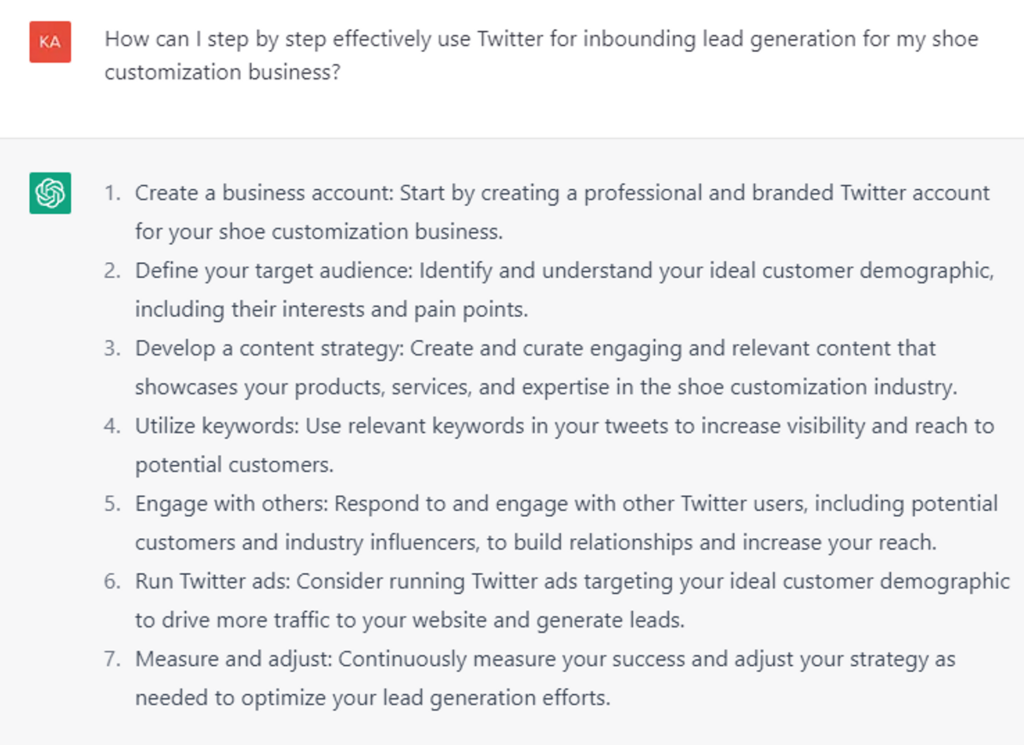This screenshot has width=1024, height=745.
Task: Click the 'Run Twitter ads' step heading
Action: [x=213, y=582]
